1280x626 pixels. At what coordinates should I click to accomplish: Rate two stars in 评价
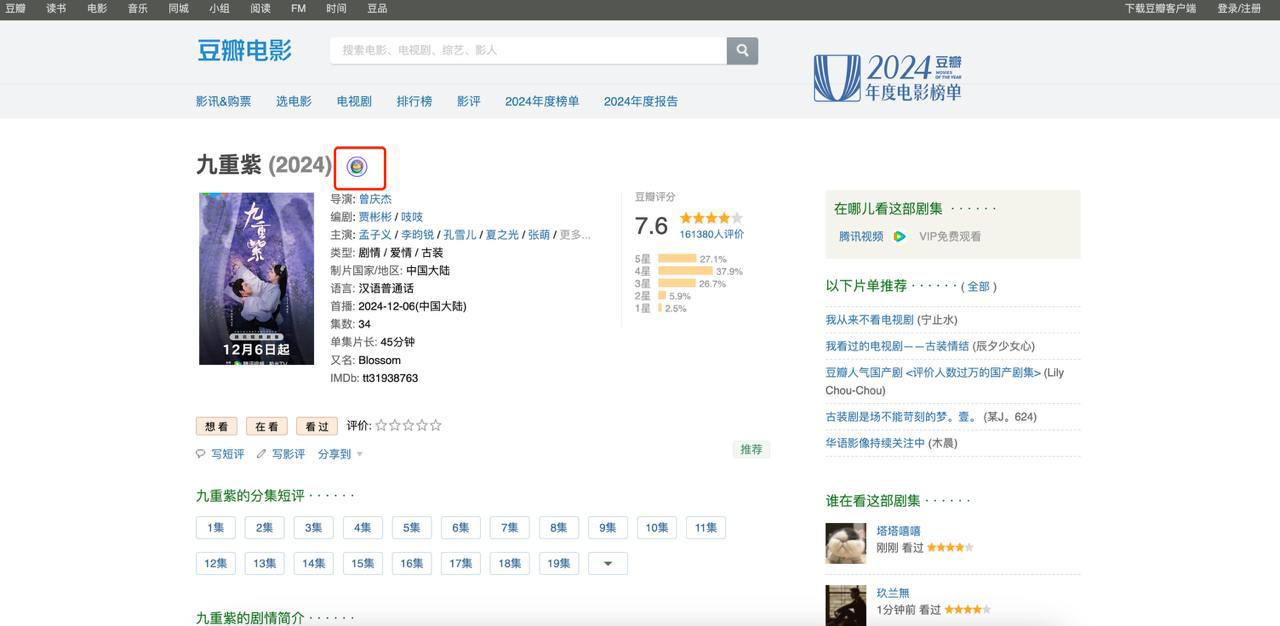pos(395,425)
